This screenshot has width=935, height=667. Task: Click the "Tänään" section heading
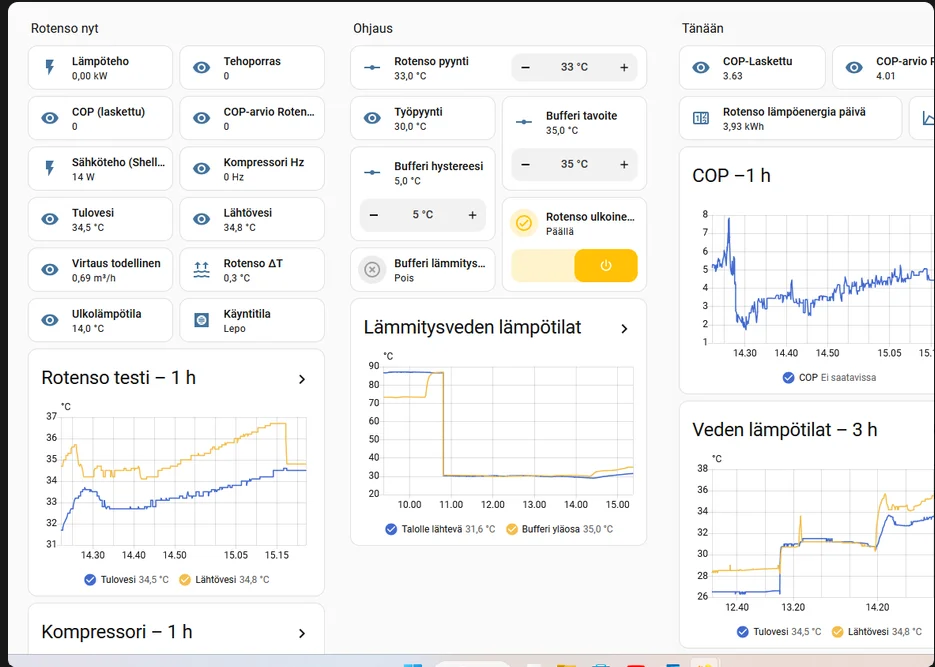702,28
